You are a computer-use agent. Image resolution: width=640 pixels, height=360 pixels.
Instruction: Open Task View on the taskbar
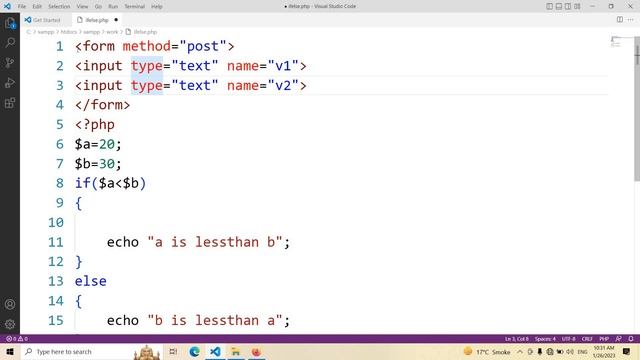(173, 351)
